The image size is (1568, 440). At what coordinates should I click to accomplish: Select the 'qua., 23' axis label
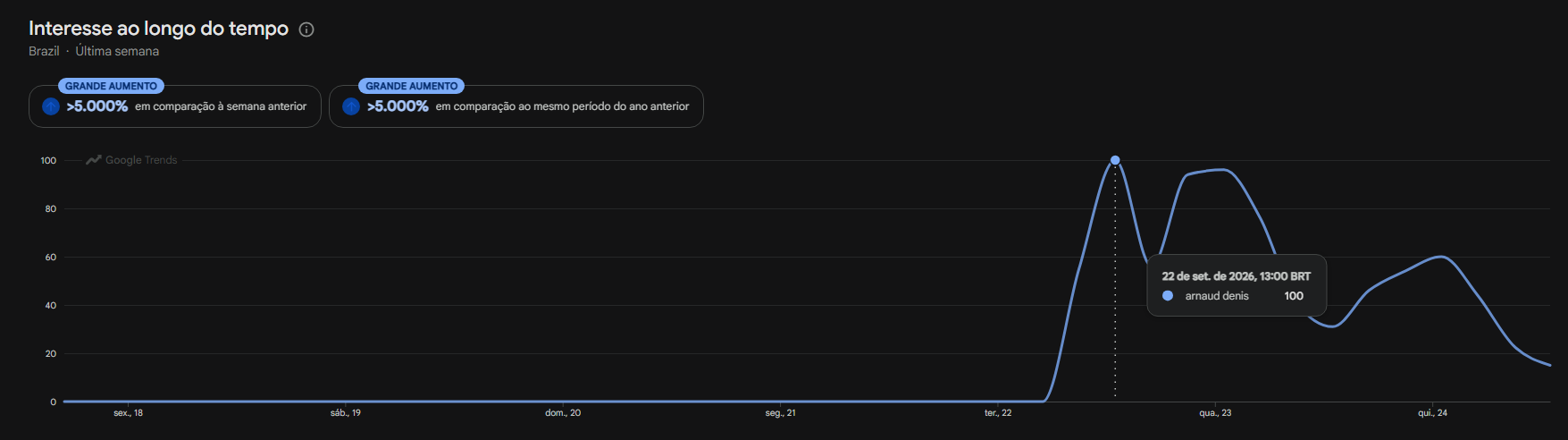1215,413
